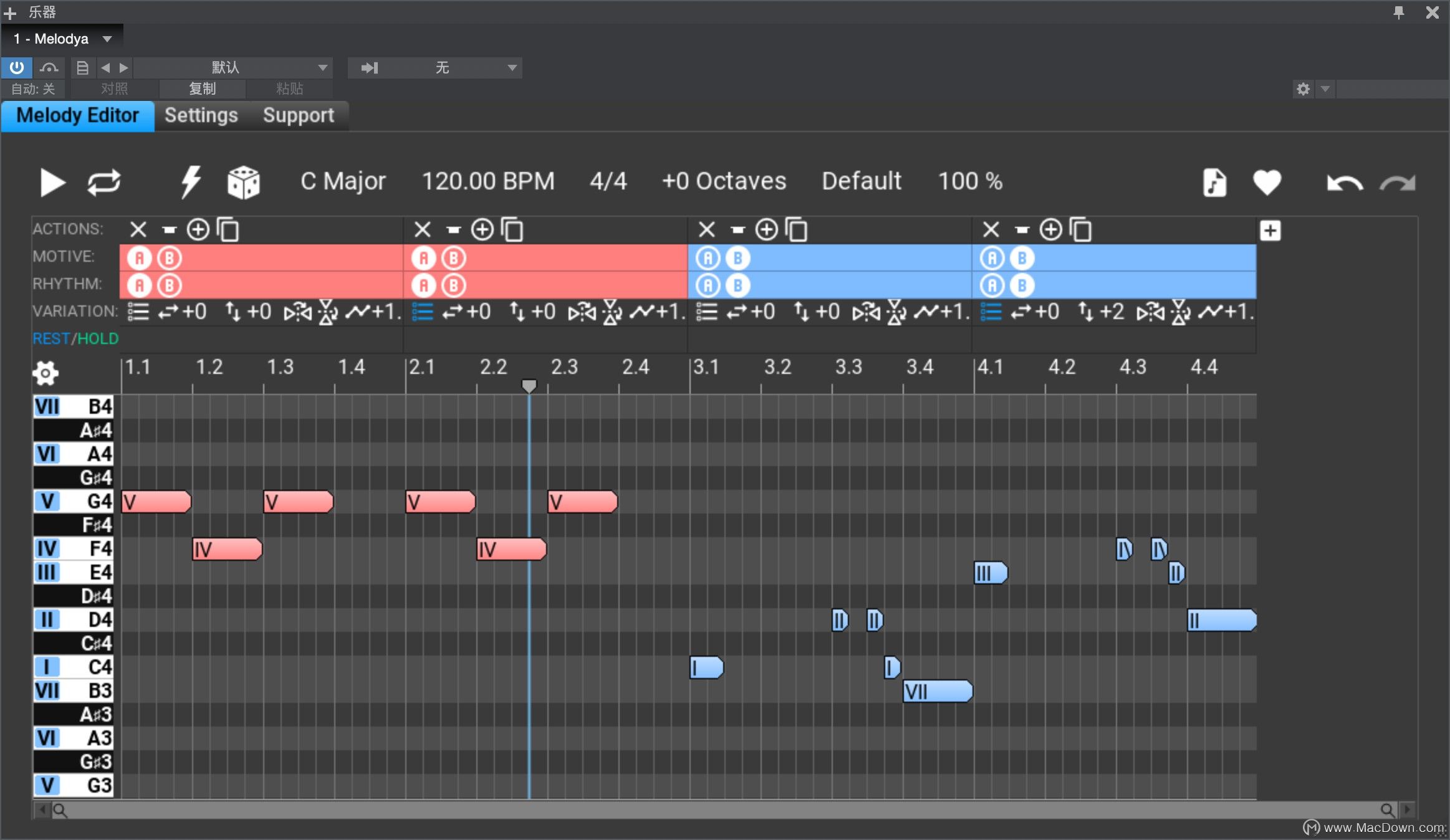
Task: Click the REST label
Action: tap(51, 339)
